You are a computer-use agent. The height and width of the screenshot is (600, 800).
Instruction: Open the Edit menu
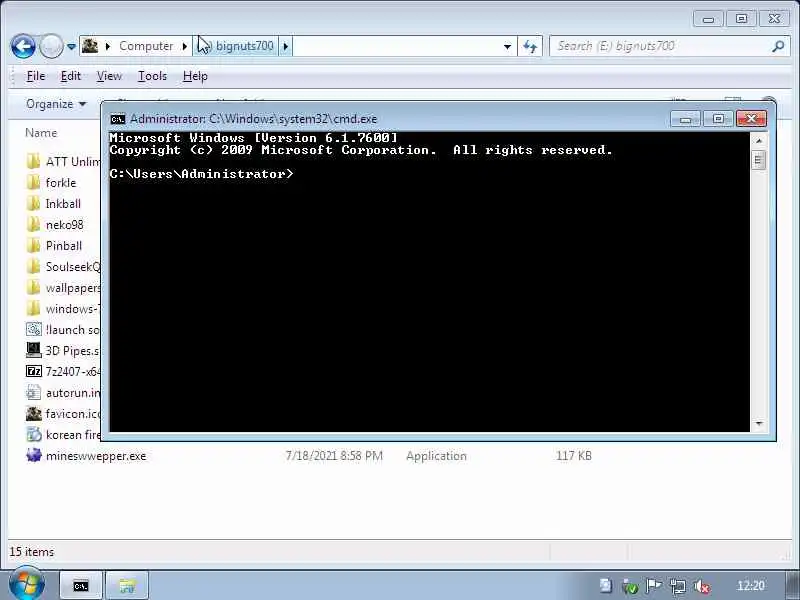click(70, 76)
